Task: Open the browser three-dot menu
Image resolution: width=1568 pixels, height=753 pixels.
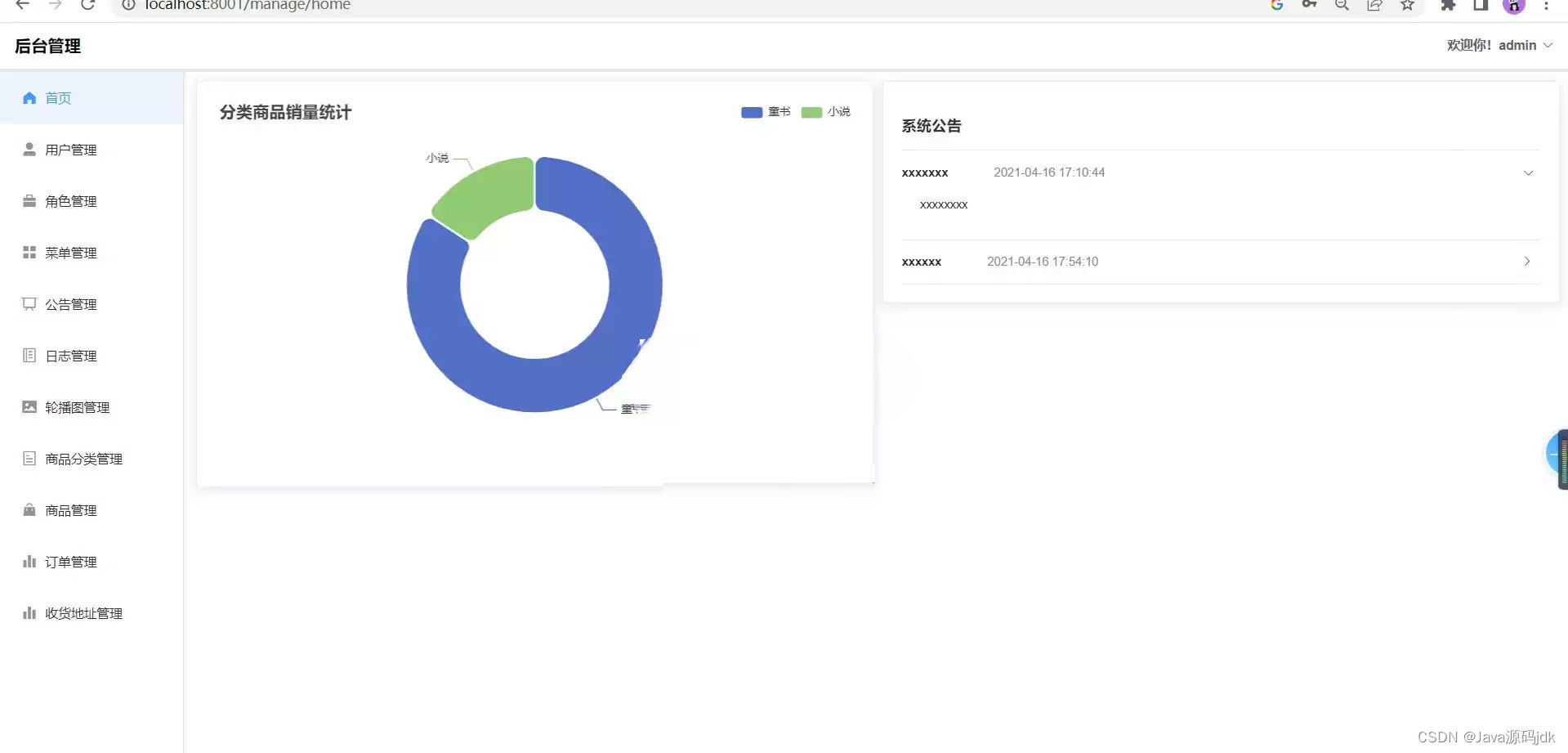Action: (x=1547, y=5)
